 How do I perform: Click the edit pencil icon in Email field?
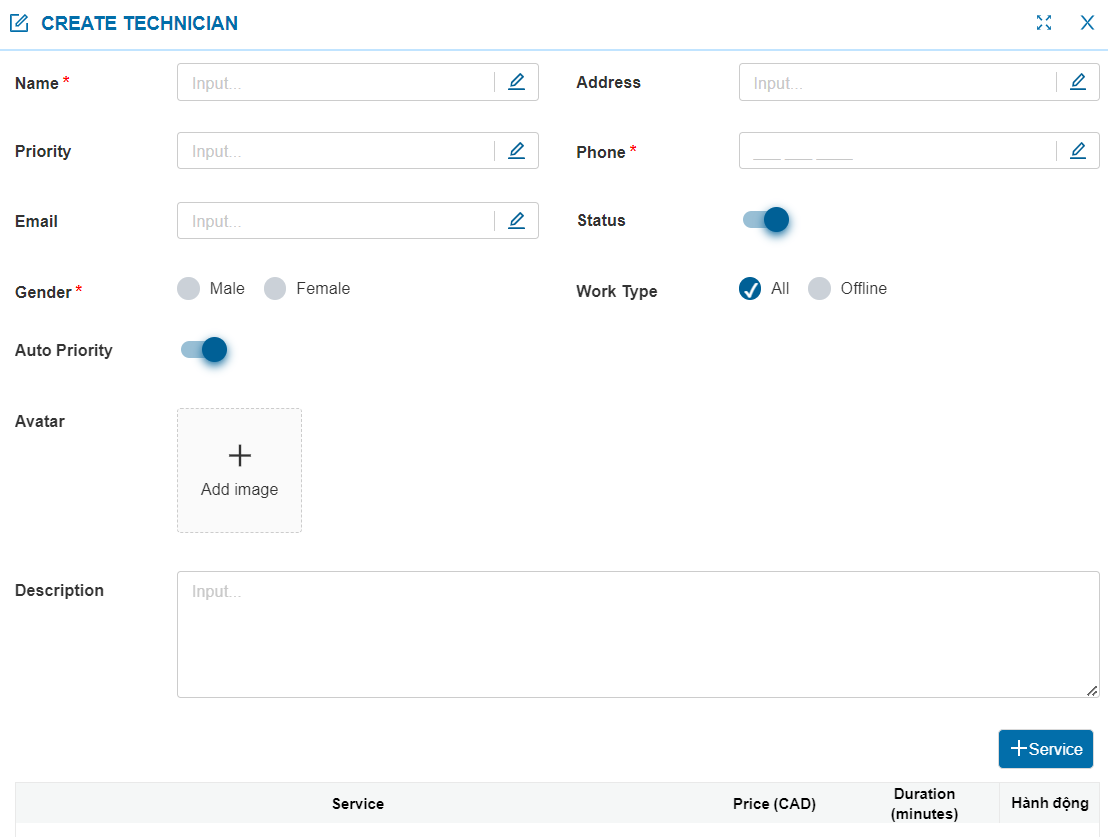tap(517, 221)
